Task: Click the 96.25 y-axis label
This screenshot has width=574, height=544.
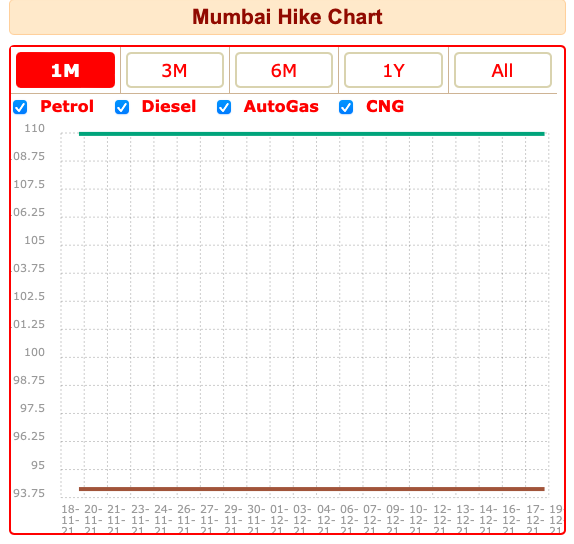Action: [29, 436]
